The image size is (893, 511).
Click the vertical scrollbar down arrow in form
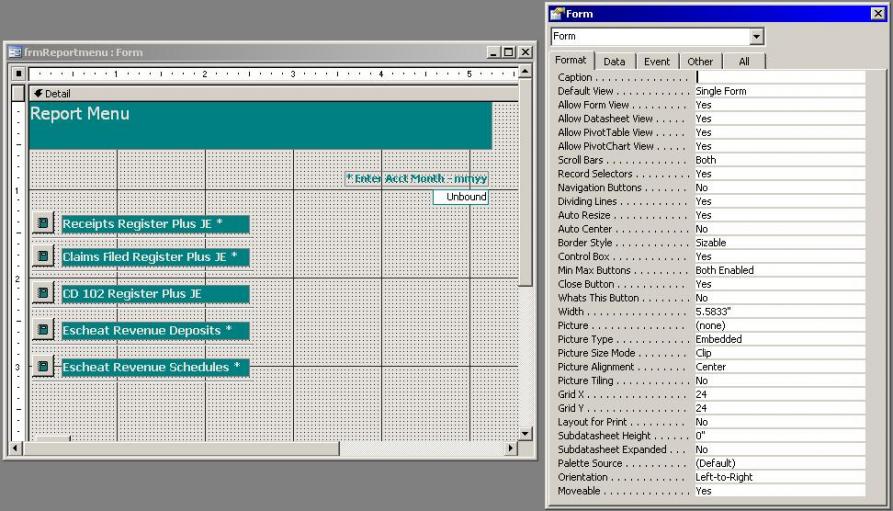coord(525,434)
